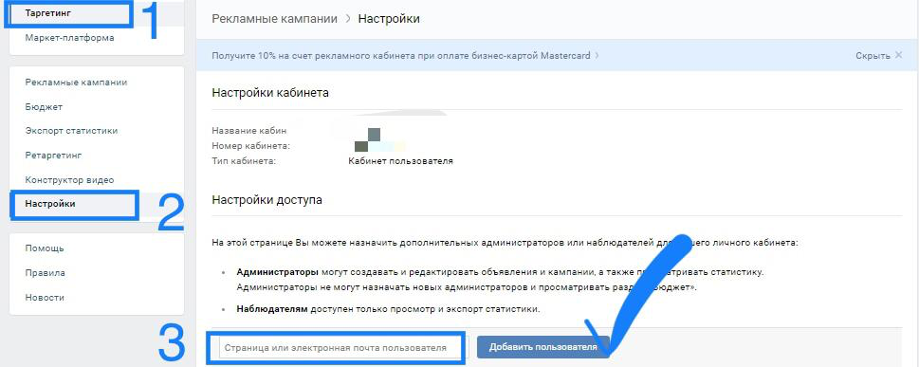Close the promo banner with X icon
Image resolution: width=920 pixels, height=368 pixels.
pyautogui.click(x=898, y=55)
